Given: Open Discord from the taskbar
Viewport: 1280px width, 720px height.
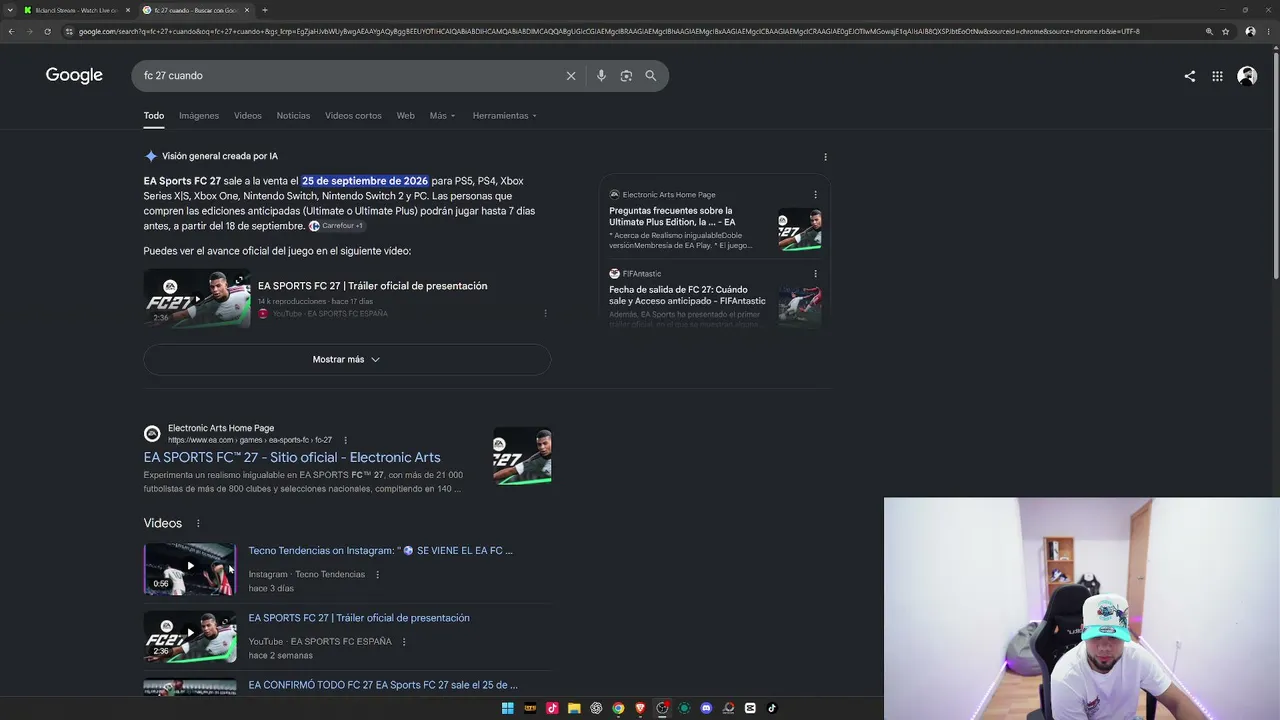Looking at the screenshot, I should (x=706, y=708).
